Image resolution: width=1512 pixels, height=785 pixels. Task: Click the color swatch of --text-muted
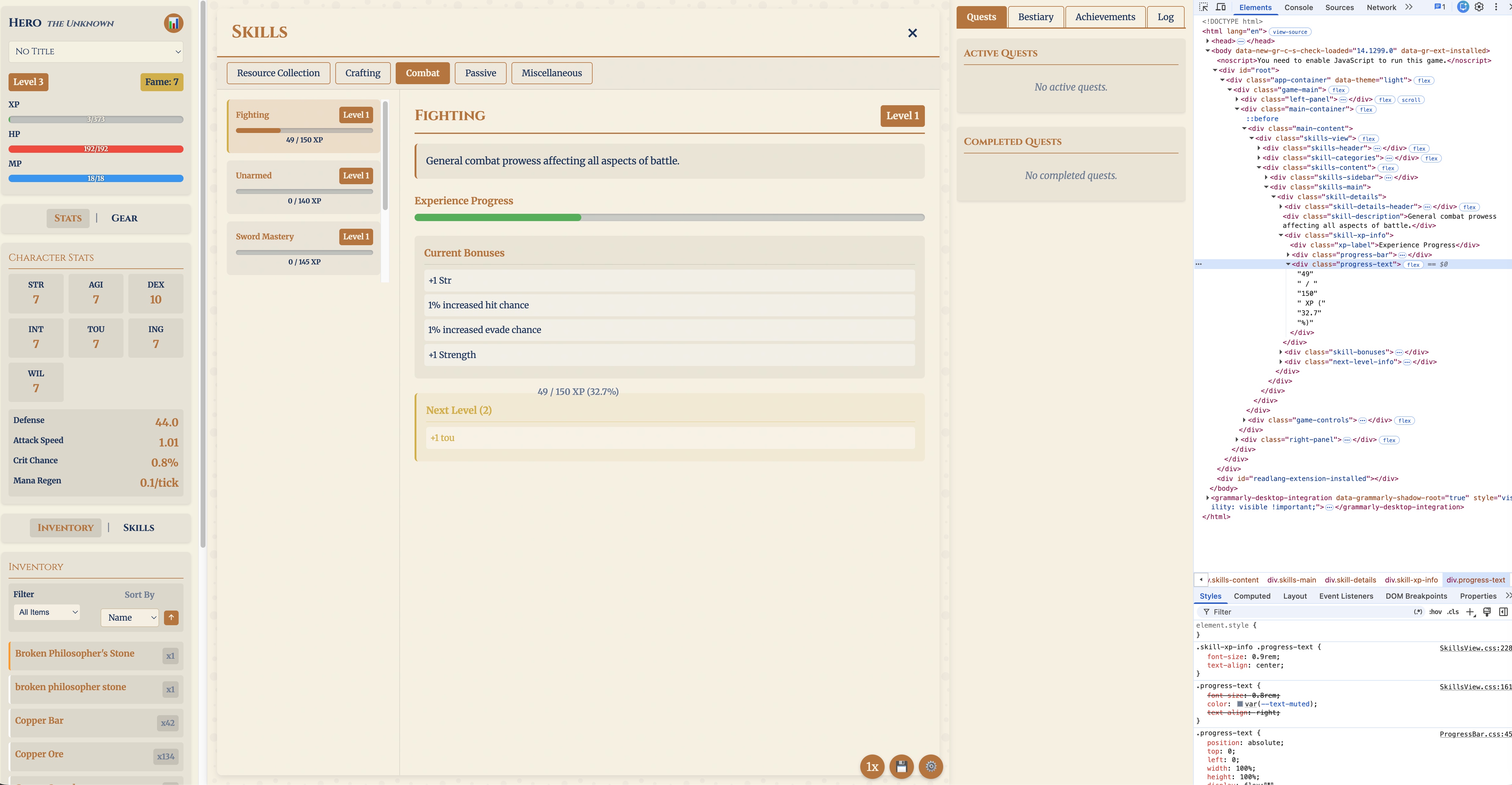pyautogui.click(x=1240, y=704)
